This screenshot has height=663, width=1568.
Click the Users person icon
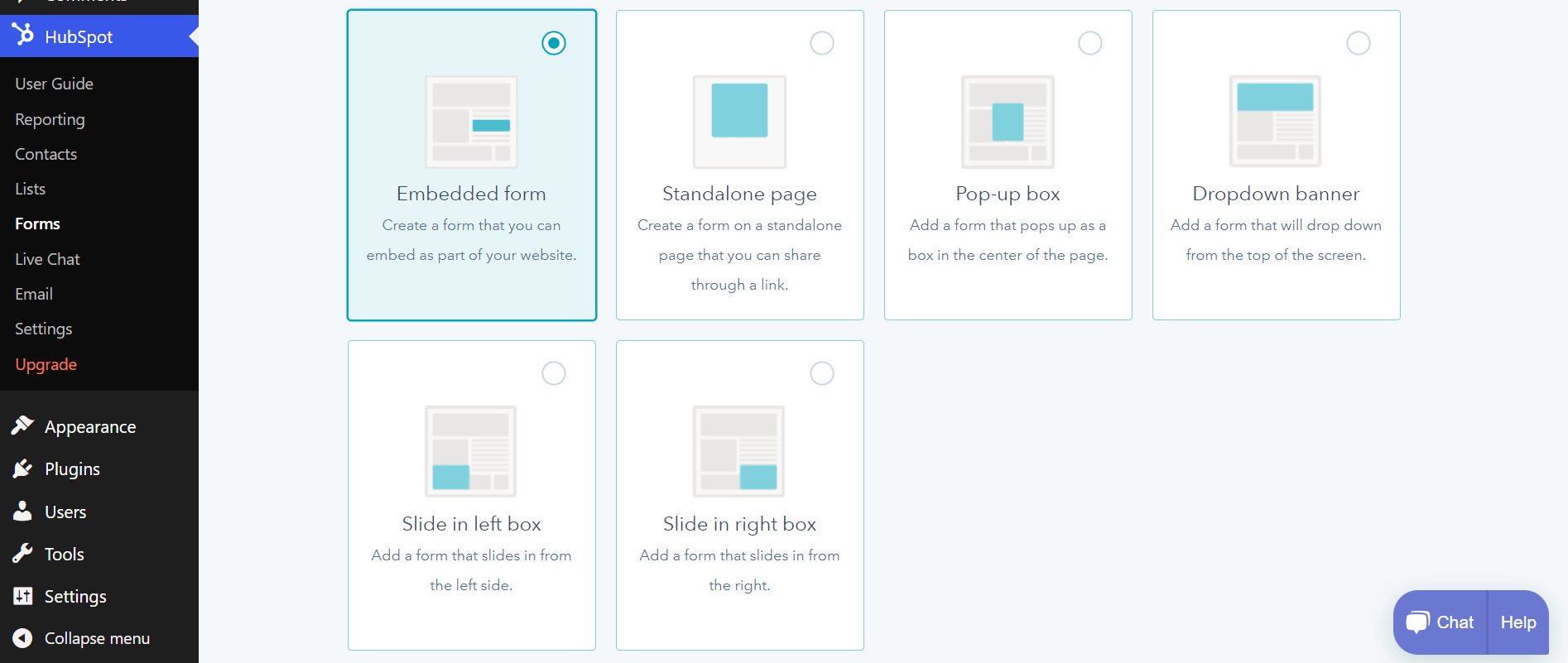(x=22, y=511)
